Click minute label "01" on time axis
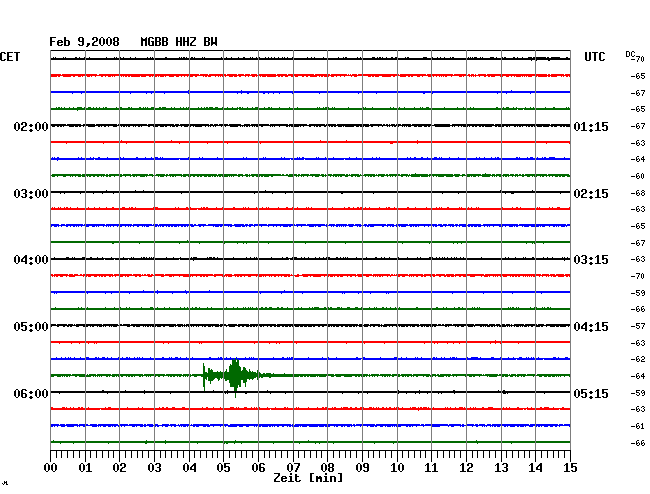 pos(85,467)
